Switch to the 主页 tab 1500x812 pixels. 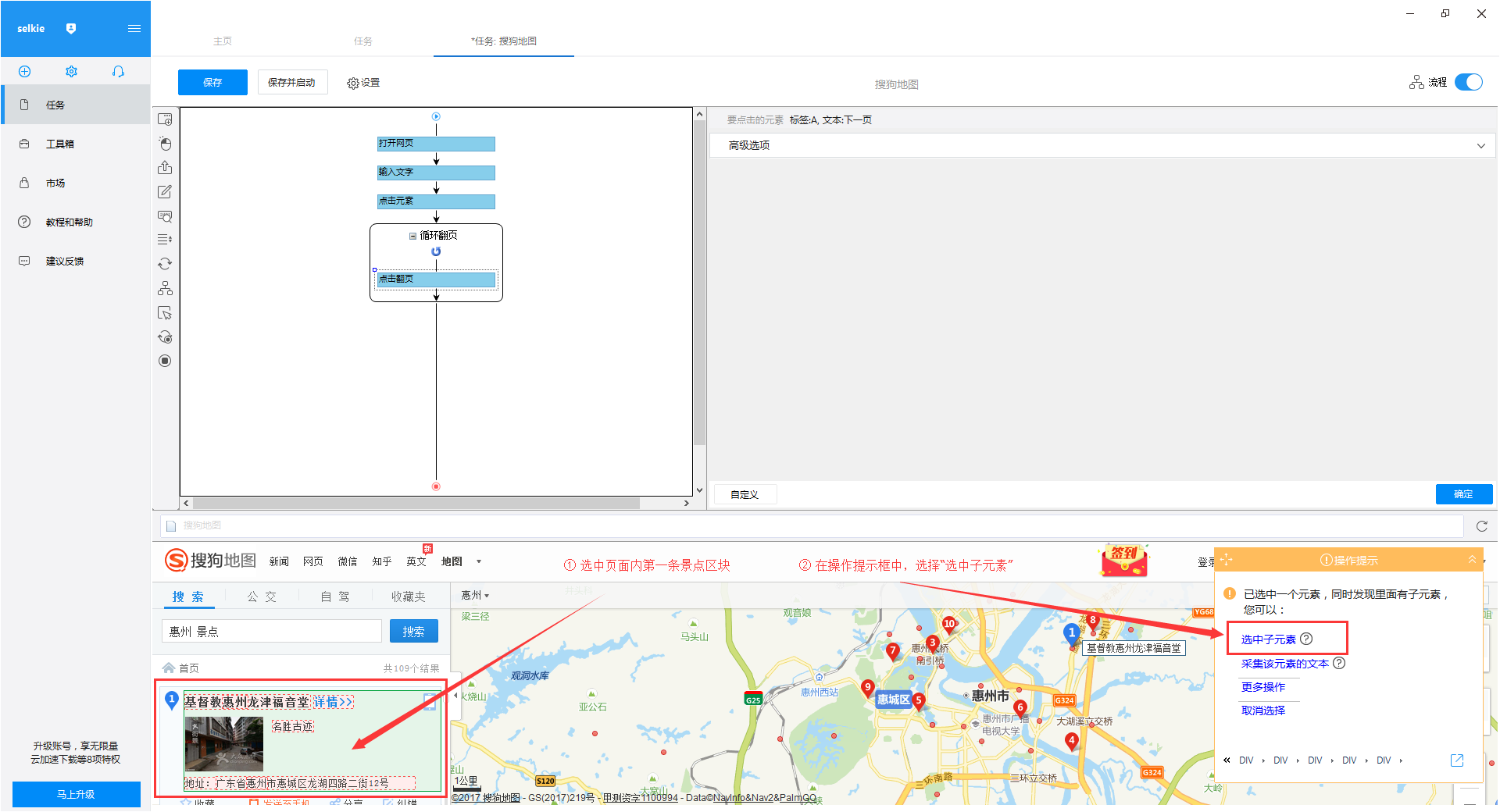(x=223, y=41)
